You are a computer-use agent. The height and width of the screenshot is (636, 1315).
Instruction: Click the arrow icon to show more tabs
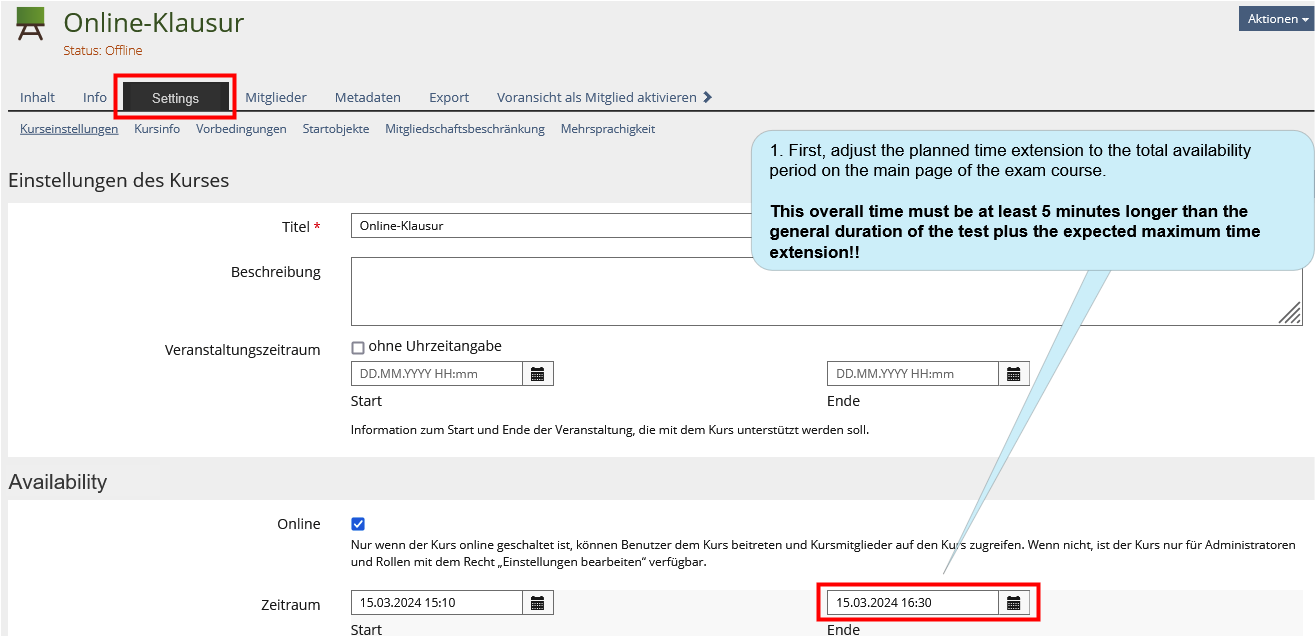point(708,97)
